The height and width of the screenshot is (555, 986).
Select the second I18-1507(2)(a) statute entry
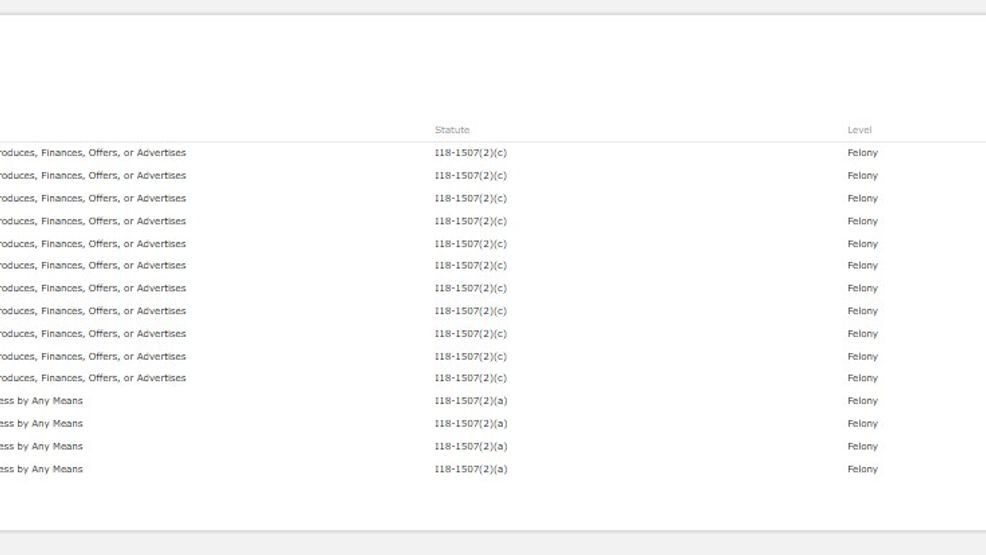(x=470, y=424)
